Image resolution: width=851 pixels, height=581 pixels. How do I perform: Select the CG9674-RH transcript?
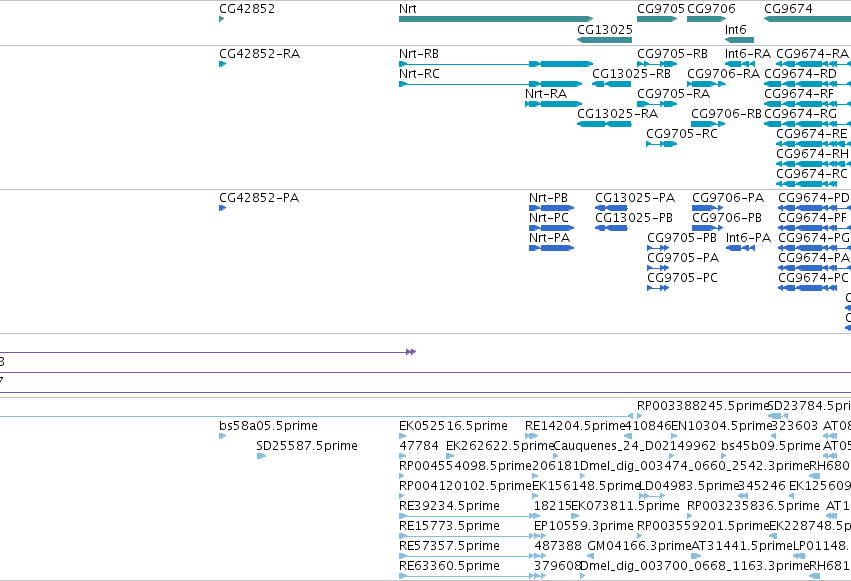[x=813, y=164]
